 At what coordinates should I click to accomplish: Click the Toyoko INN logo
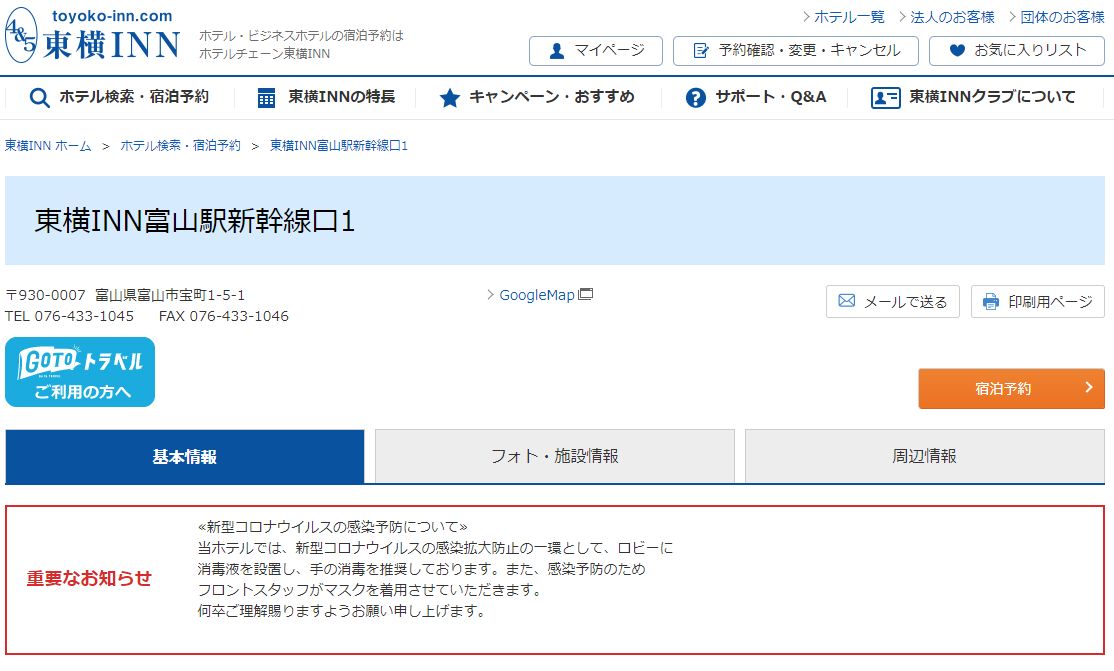(x=92, y=36)
